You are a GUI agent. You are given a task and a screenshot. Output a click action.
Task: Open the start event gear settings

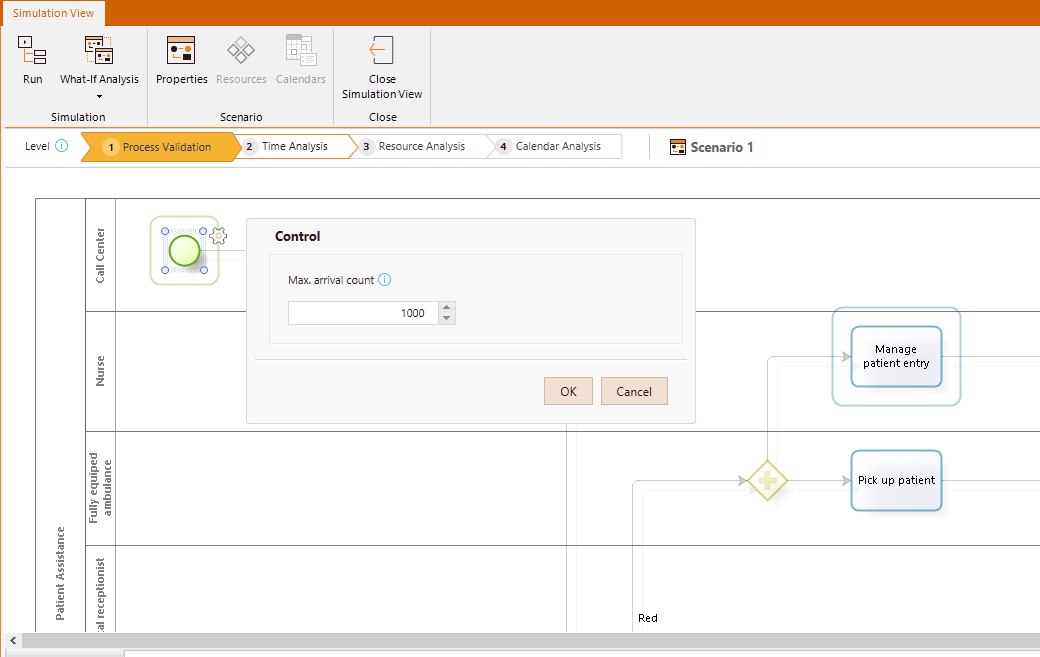click(x=218, y=235)
